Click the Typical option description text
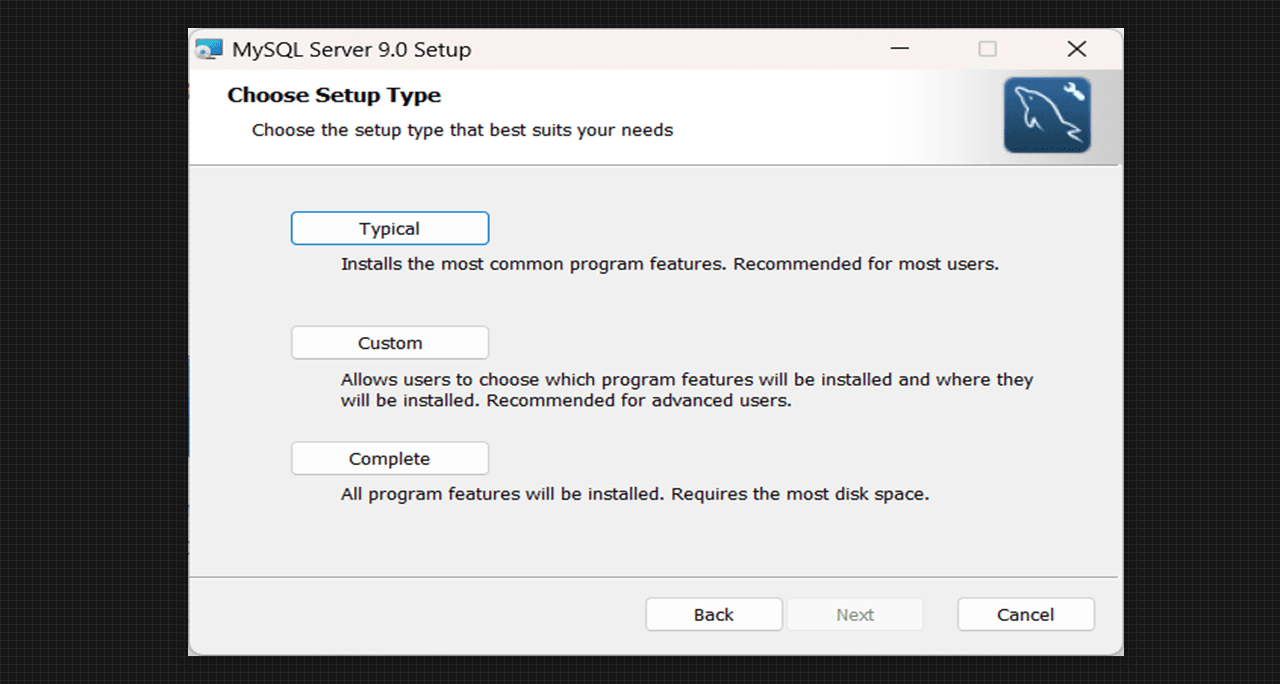 pos(669,265)
